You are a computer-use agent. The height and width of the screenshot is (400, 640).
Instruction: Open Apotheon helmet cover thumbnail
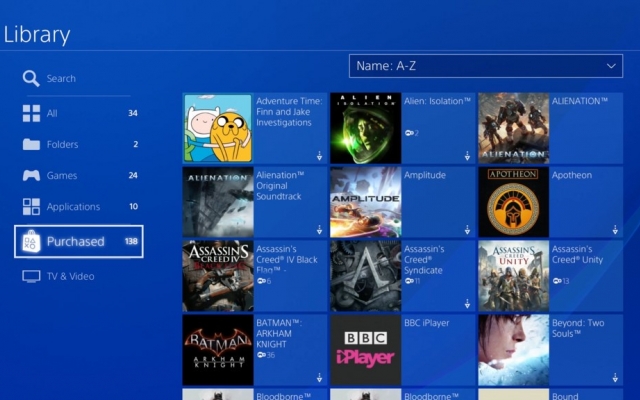click(x=513, y=202)
